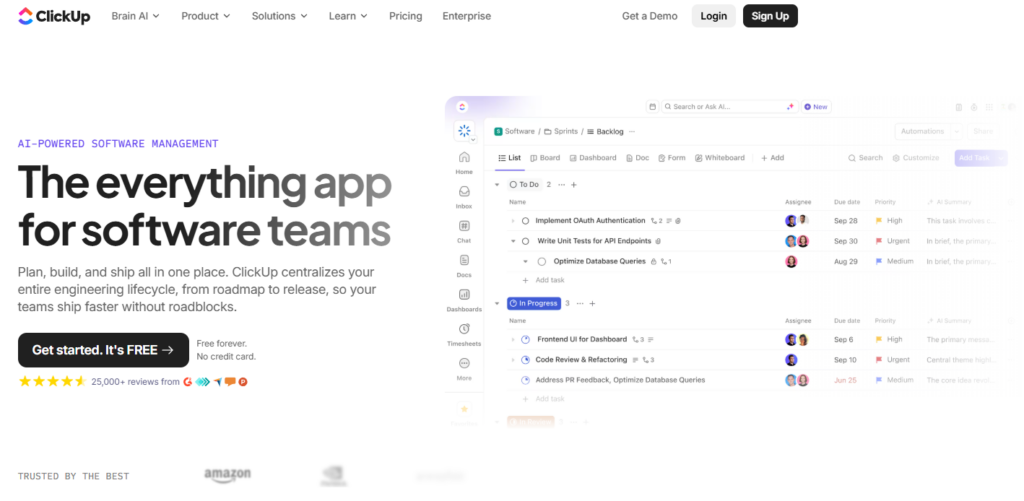This screenshot has width=1024, height=501.
Task: Click the subtask icon on Implement OAuth Authentication
Action: pyautogui.click(x=656, y=221)
